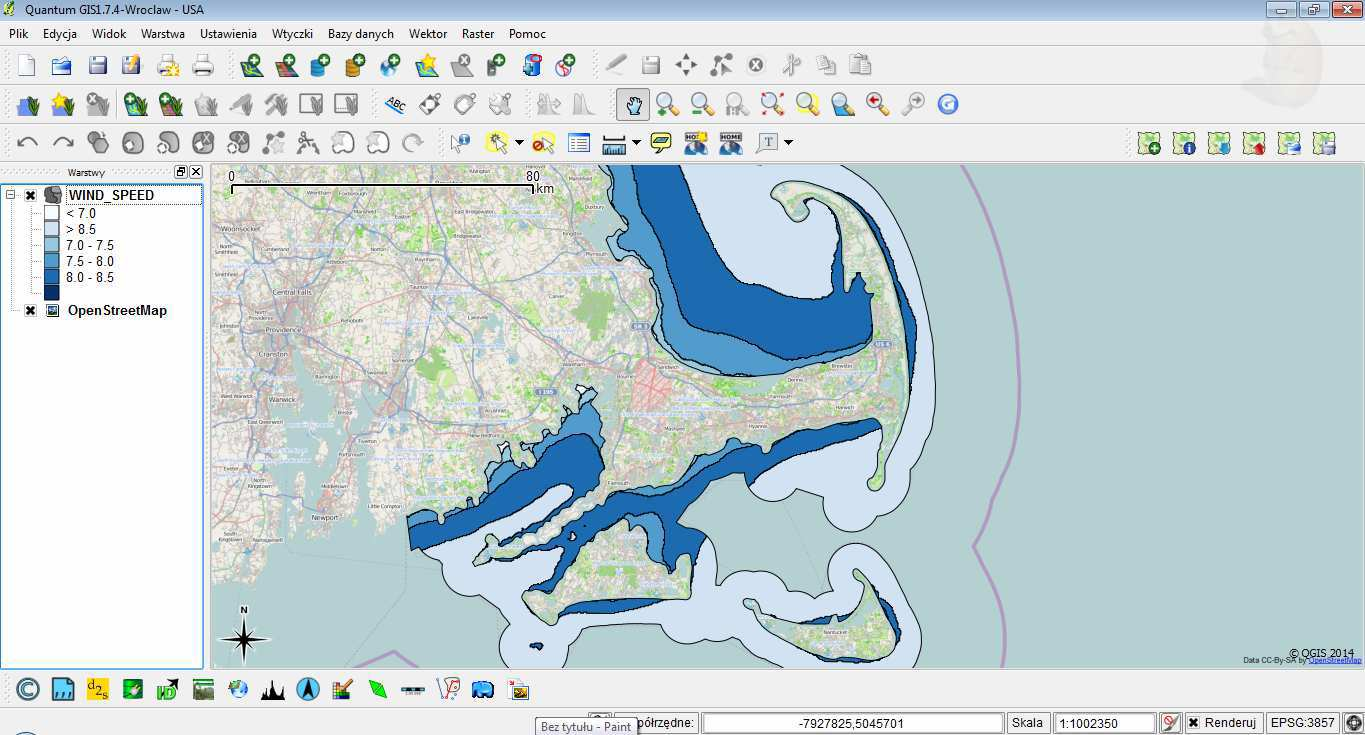Open the Plik menu

pos(18,33)
